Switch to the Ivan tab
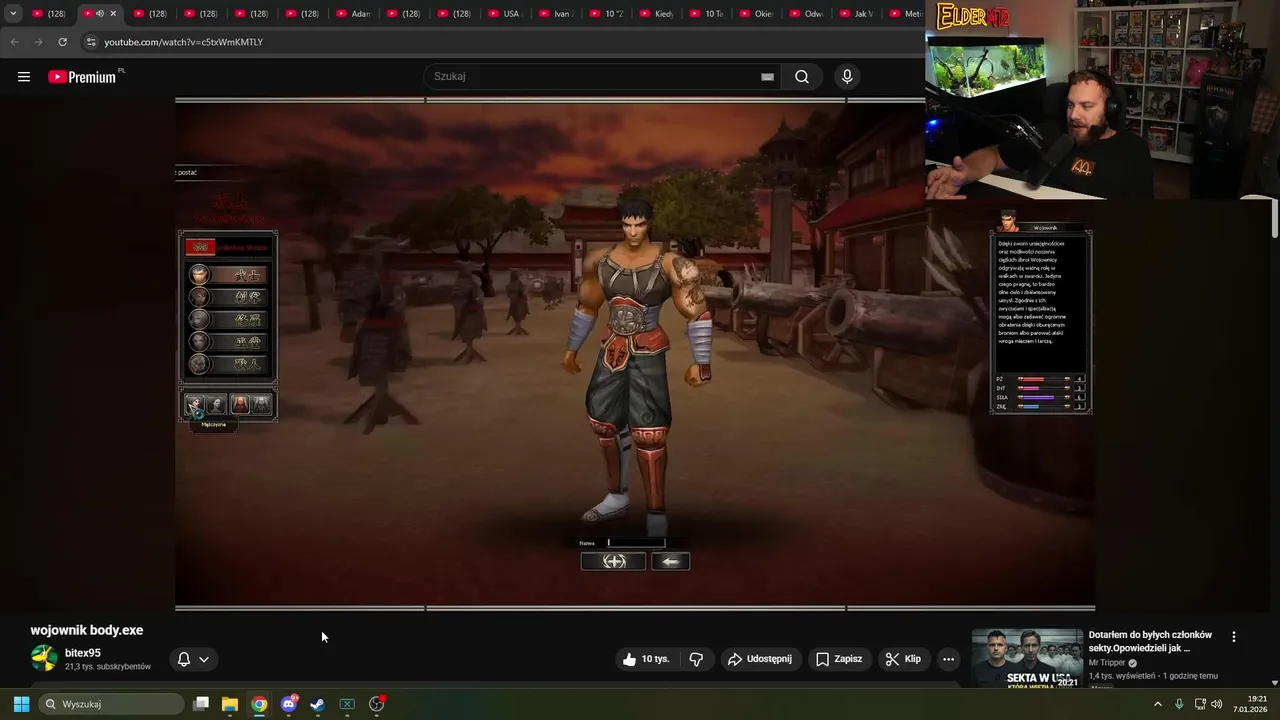The height and width of the screenshot is (720, 1280). coord(557,14)
